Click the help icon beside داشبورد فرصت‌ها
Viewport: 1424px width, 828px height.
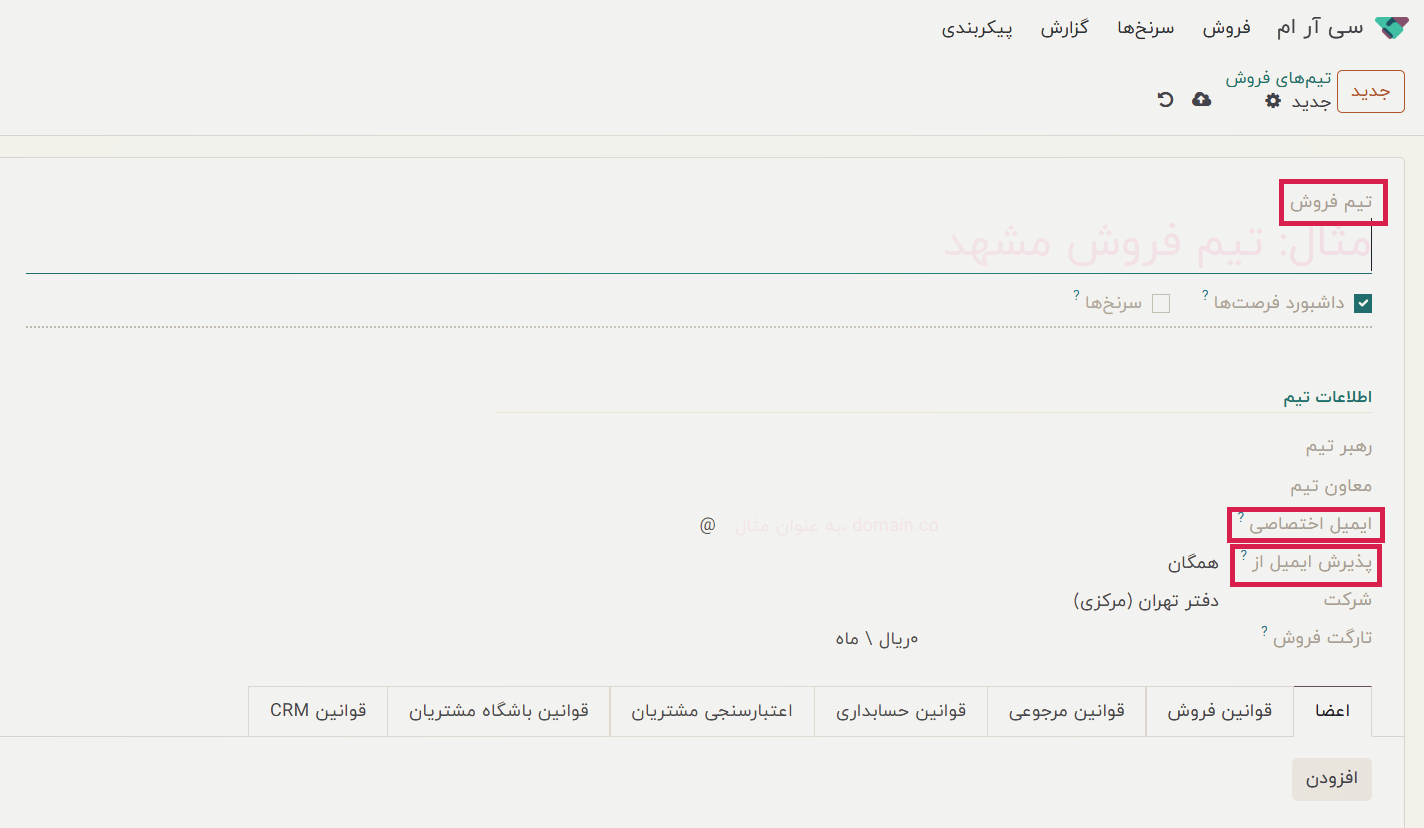(x=1204, y=296)
